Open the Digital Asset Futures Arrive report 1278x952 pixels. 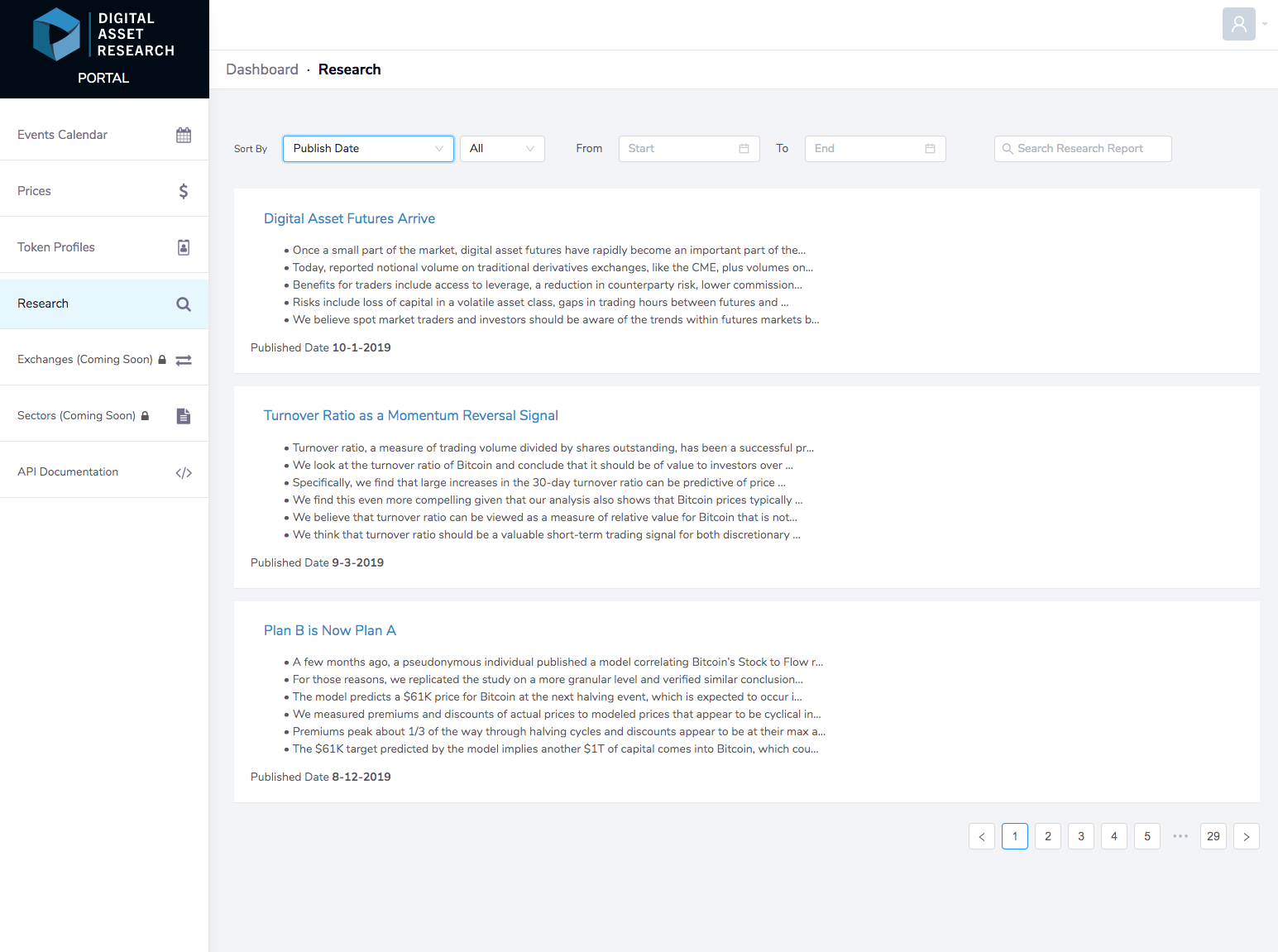point(349,218)
